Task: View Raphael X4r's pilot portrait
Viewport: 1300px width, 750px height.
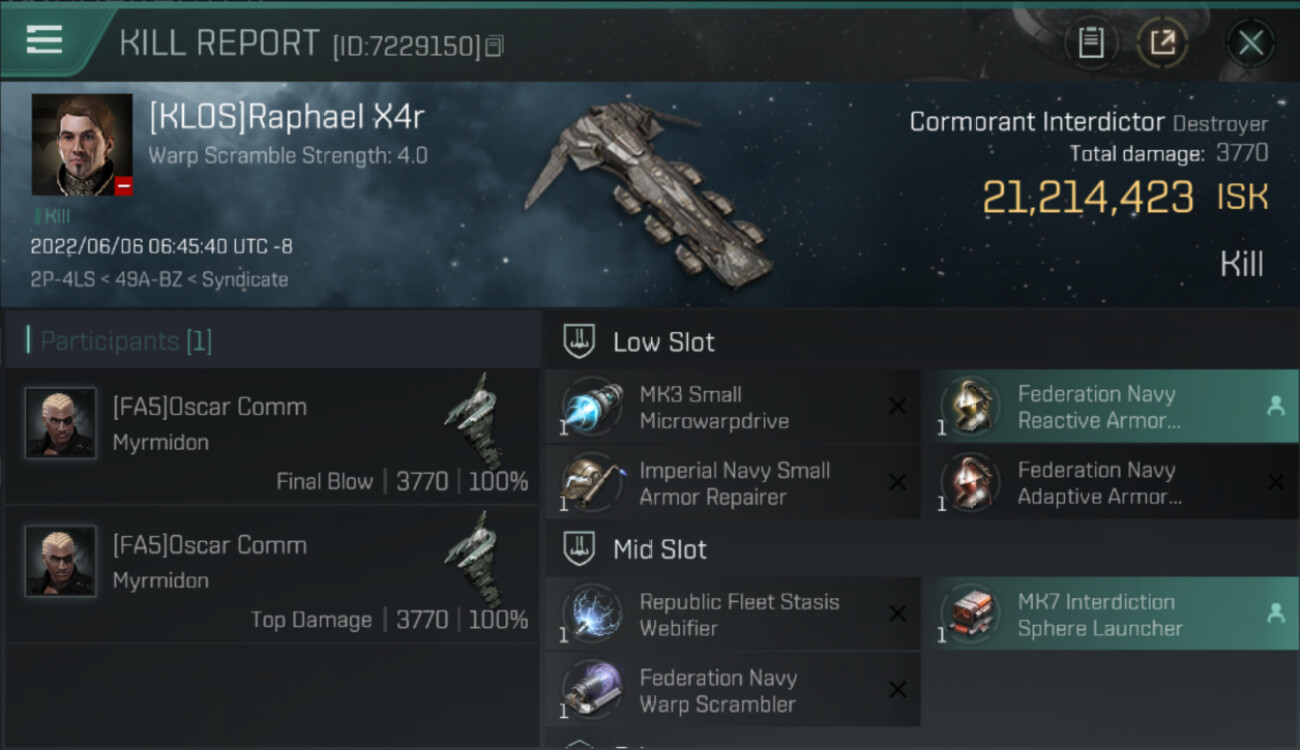Action: [82, 144]
